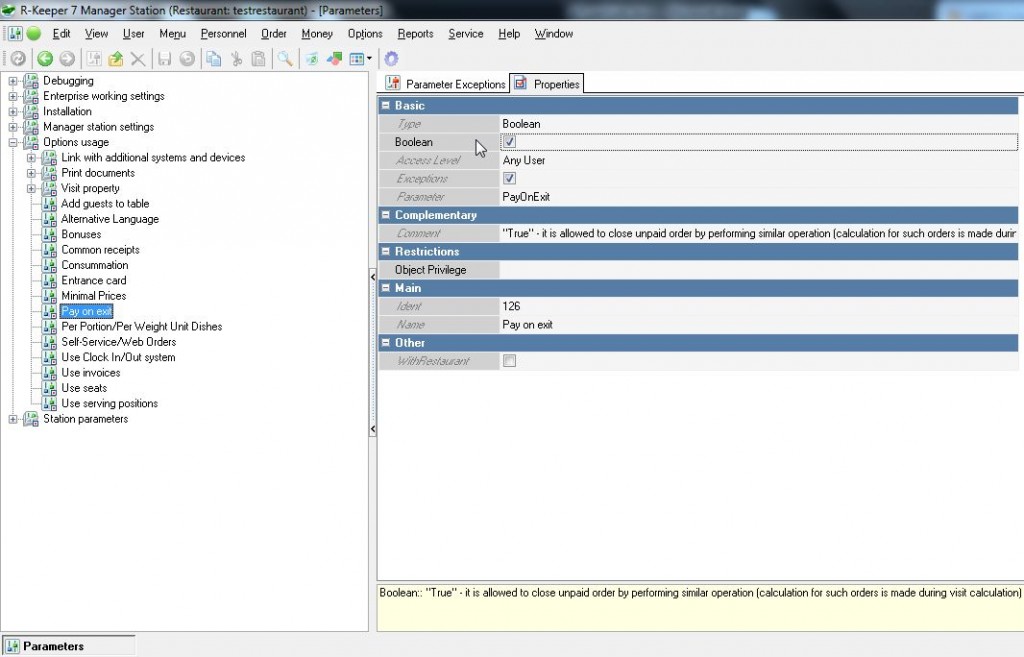Click the Name field showing Pay on exit
This screenshot has width=1024, height=657.
click(759, 325)
